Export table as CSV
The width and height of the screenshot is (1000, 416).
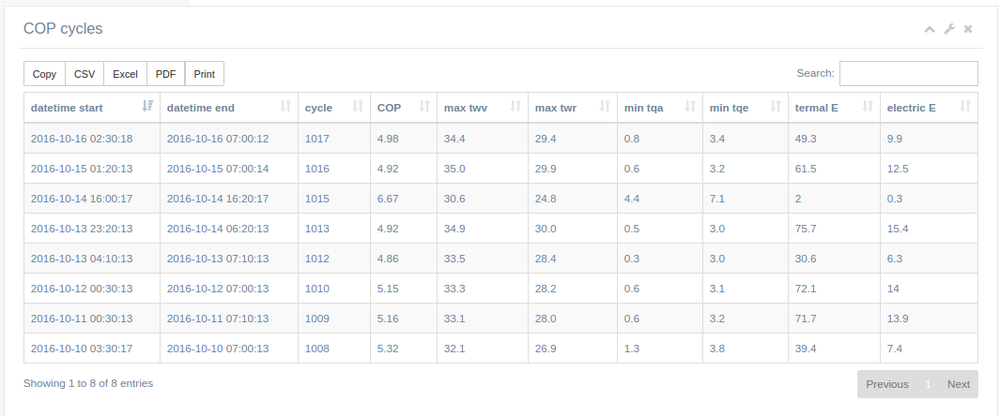pos(84,74)
